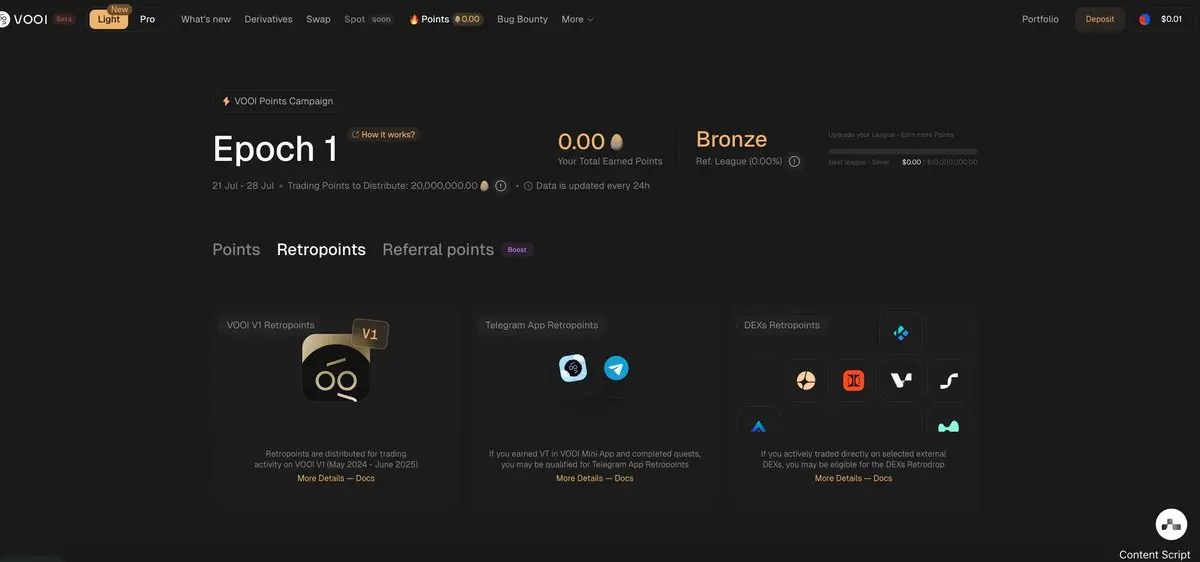Open the Referral points tab

pos(438,250)
